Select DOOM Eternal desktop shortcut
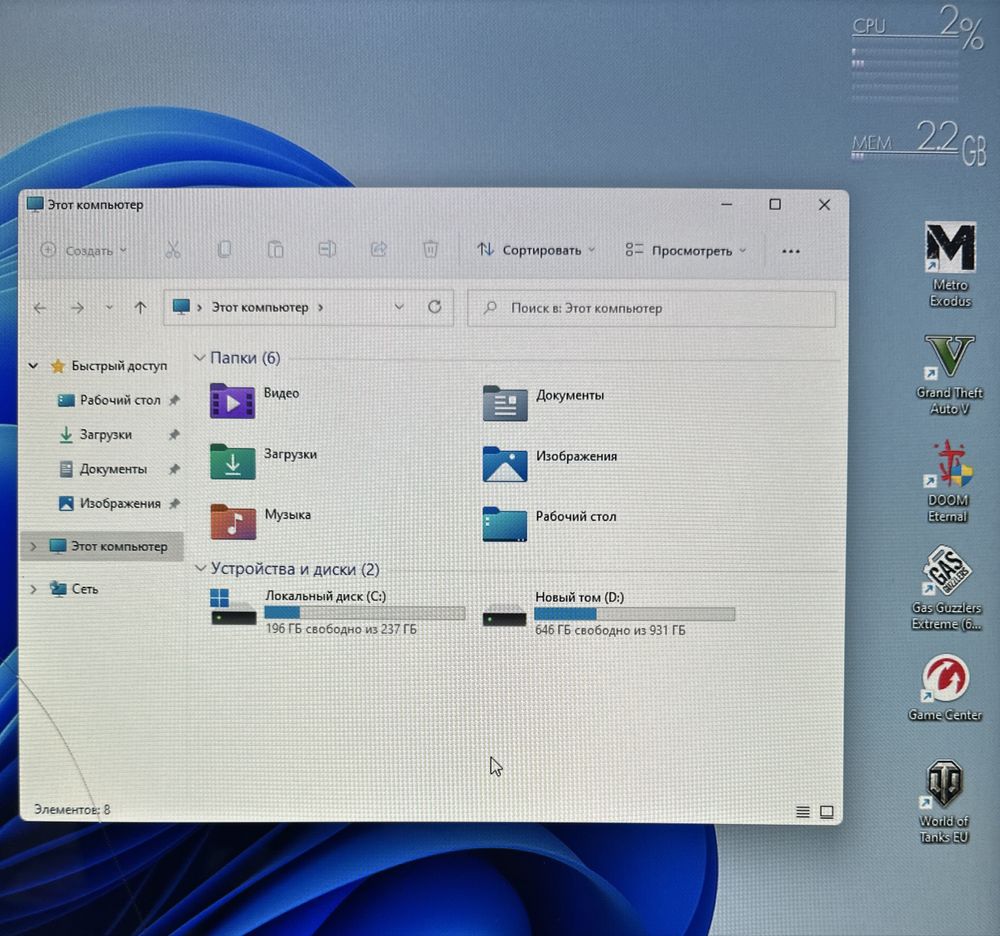Image resolution: width=1000 pixels, height=936 pixels. pyautogui.click(x=948, y=481)
